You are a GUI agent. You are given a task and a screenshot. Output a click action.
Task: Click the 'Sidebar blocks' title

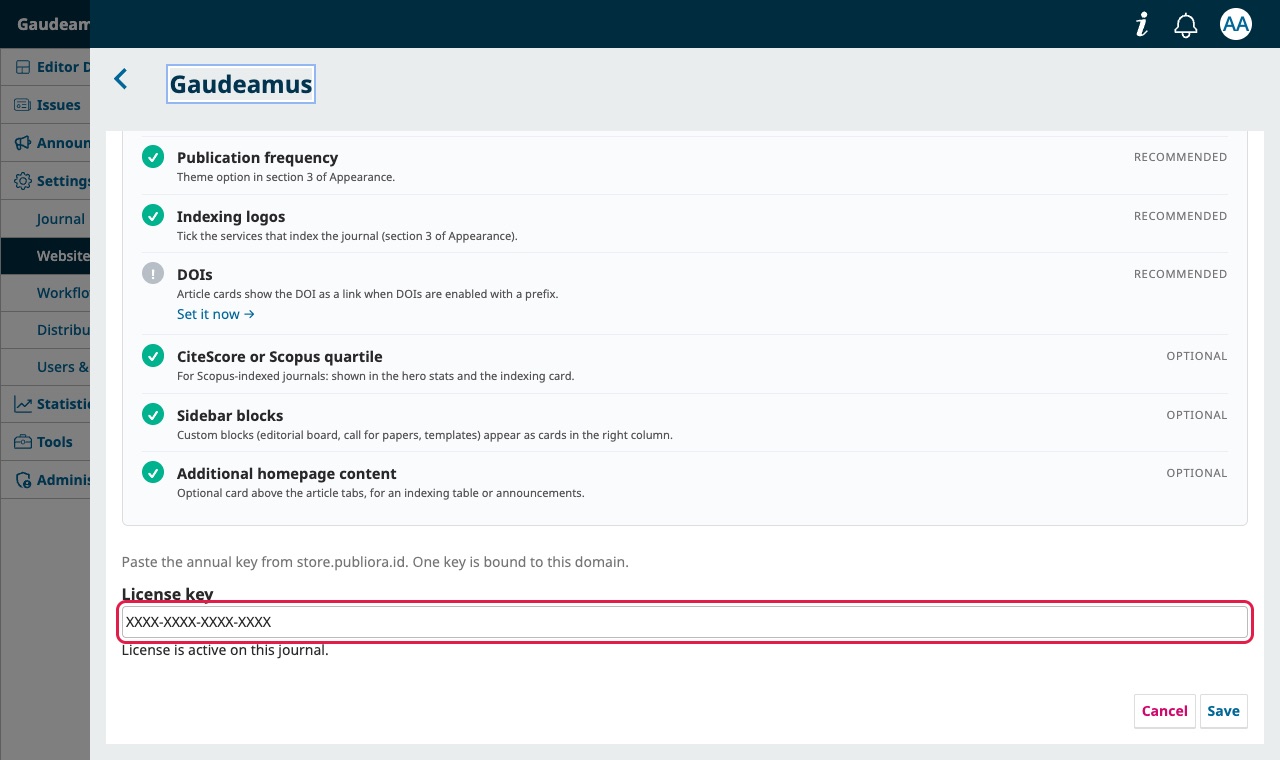click(230, 416)
